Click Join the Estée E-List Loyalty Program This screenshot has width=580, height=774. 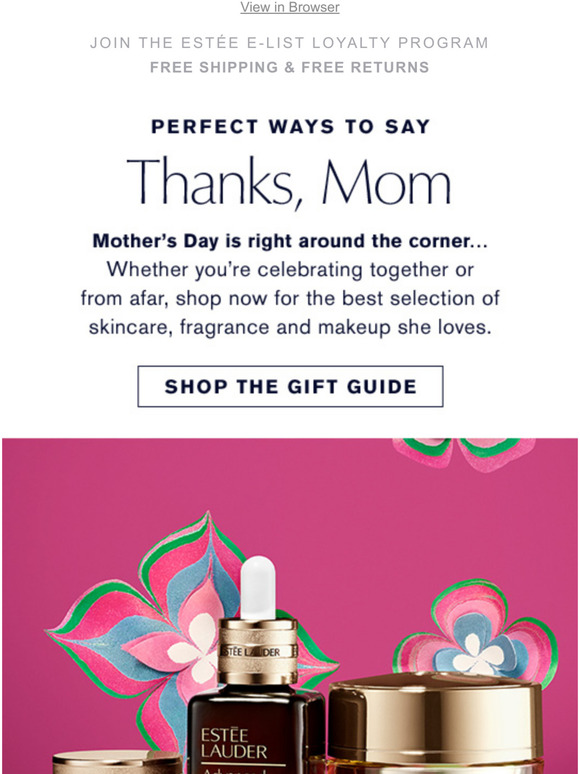290,43
